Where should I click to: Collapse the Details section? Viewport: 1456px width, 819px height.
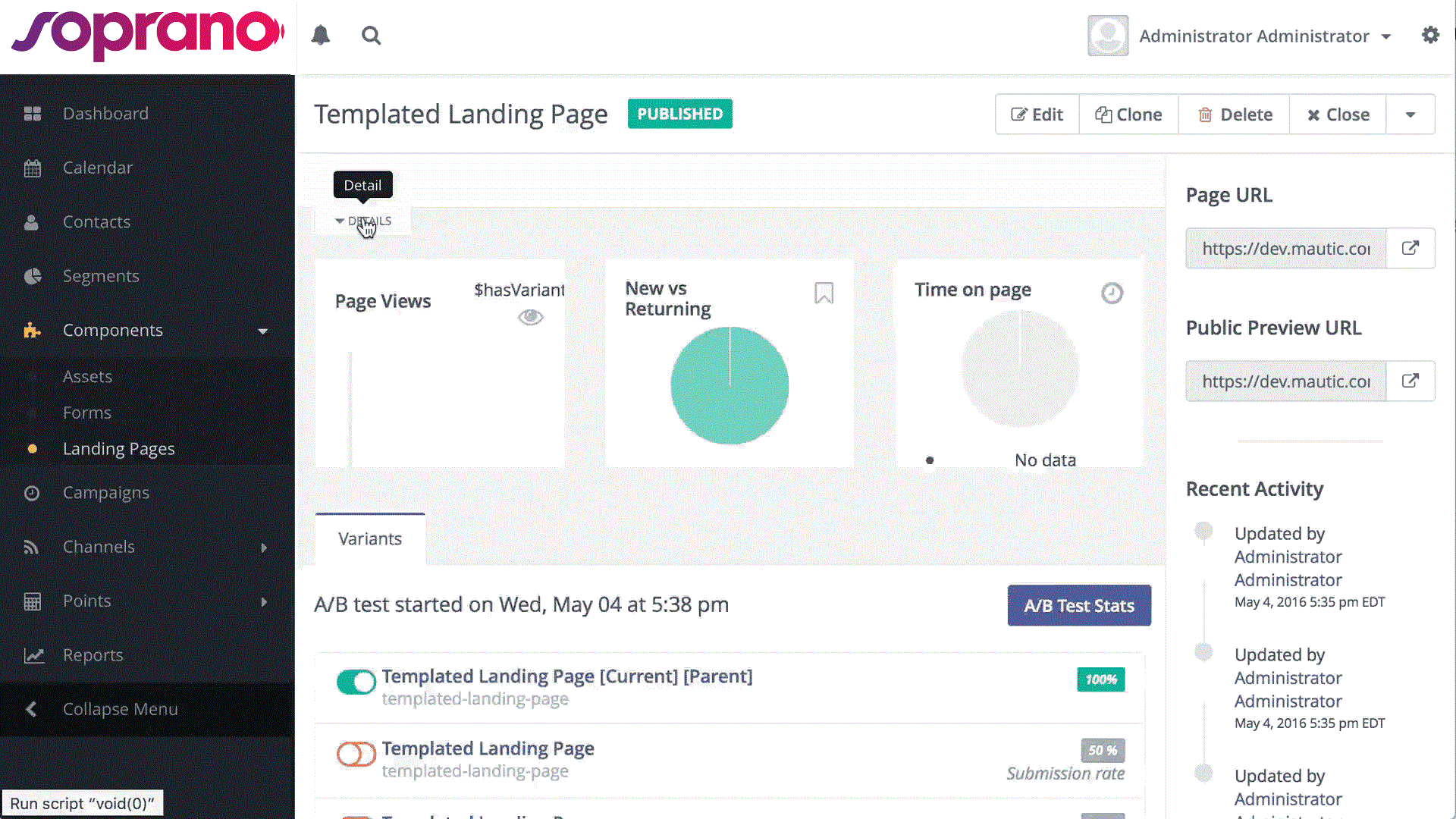tap(363, 221)
